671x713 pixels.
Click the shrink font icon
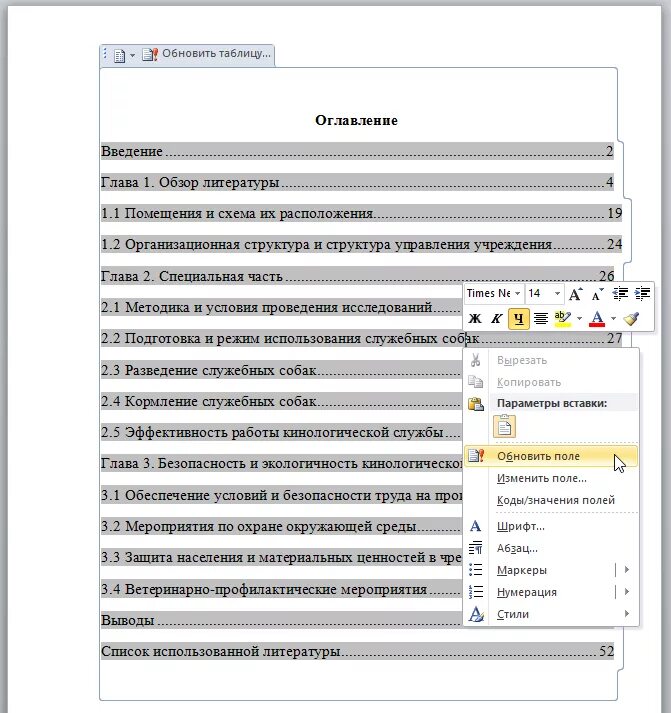[x=597, y=294]
